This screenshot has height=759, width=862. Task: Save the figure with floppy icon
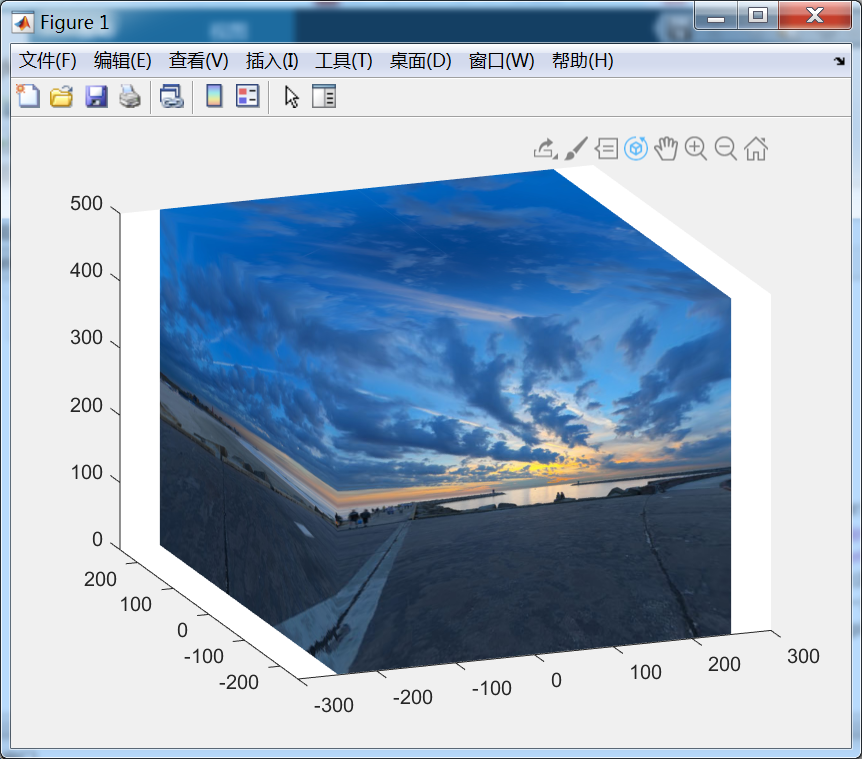(x=96, y=96)
